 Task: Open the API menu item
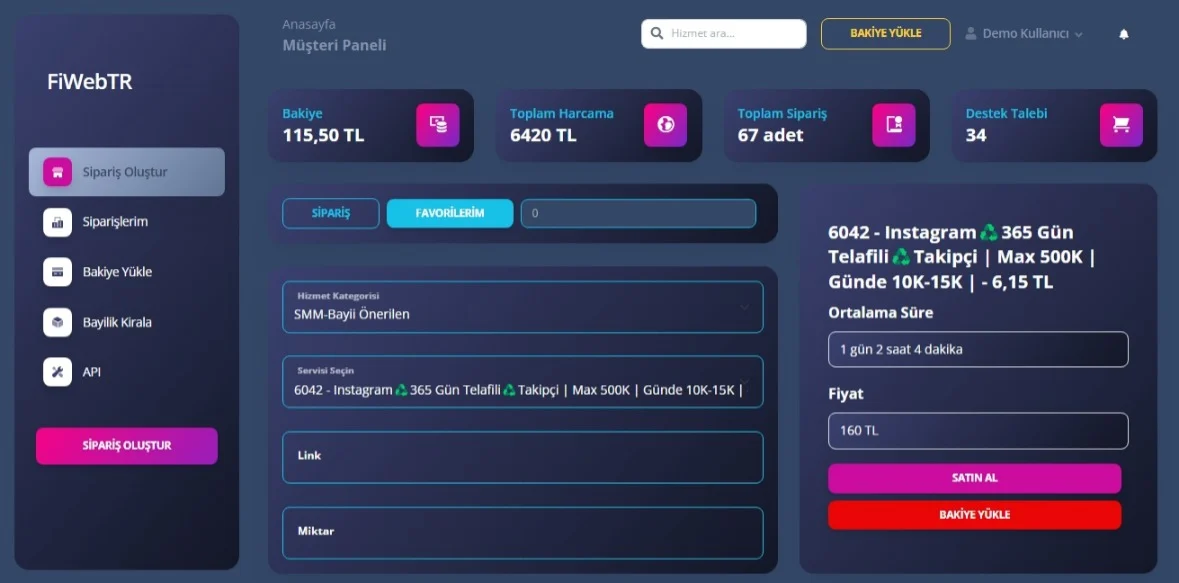92,372
